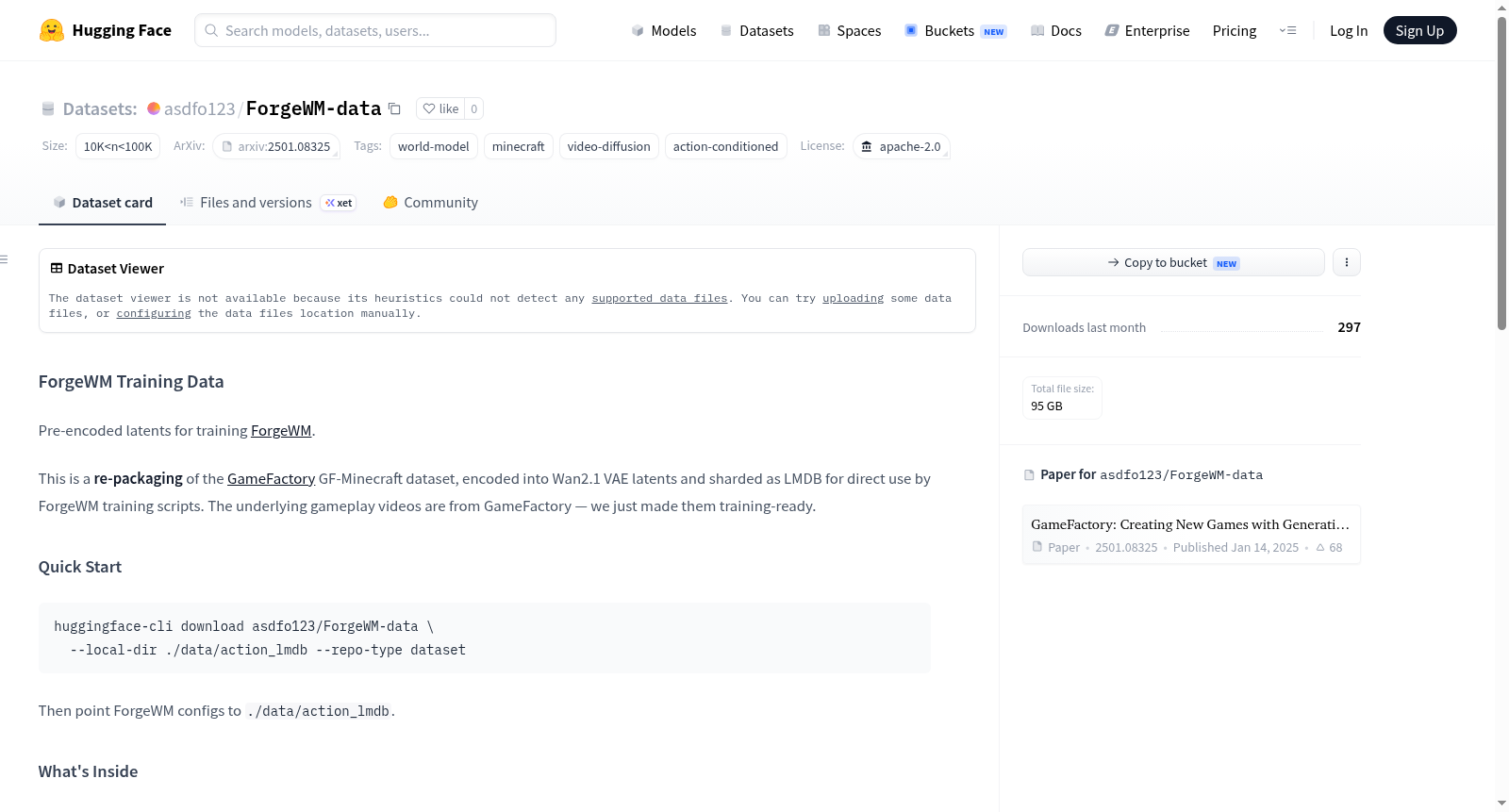The height and width of the screenshot is (812, 1509).
Task: Select the minecraft tag
Action: pyautogui.click(x=519, y=146)
